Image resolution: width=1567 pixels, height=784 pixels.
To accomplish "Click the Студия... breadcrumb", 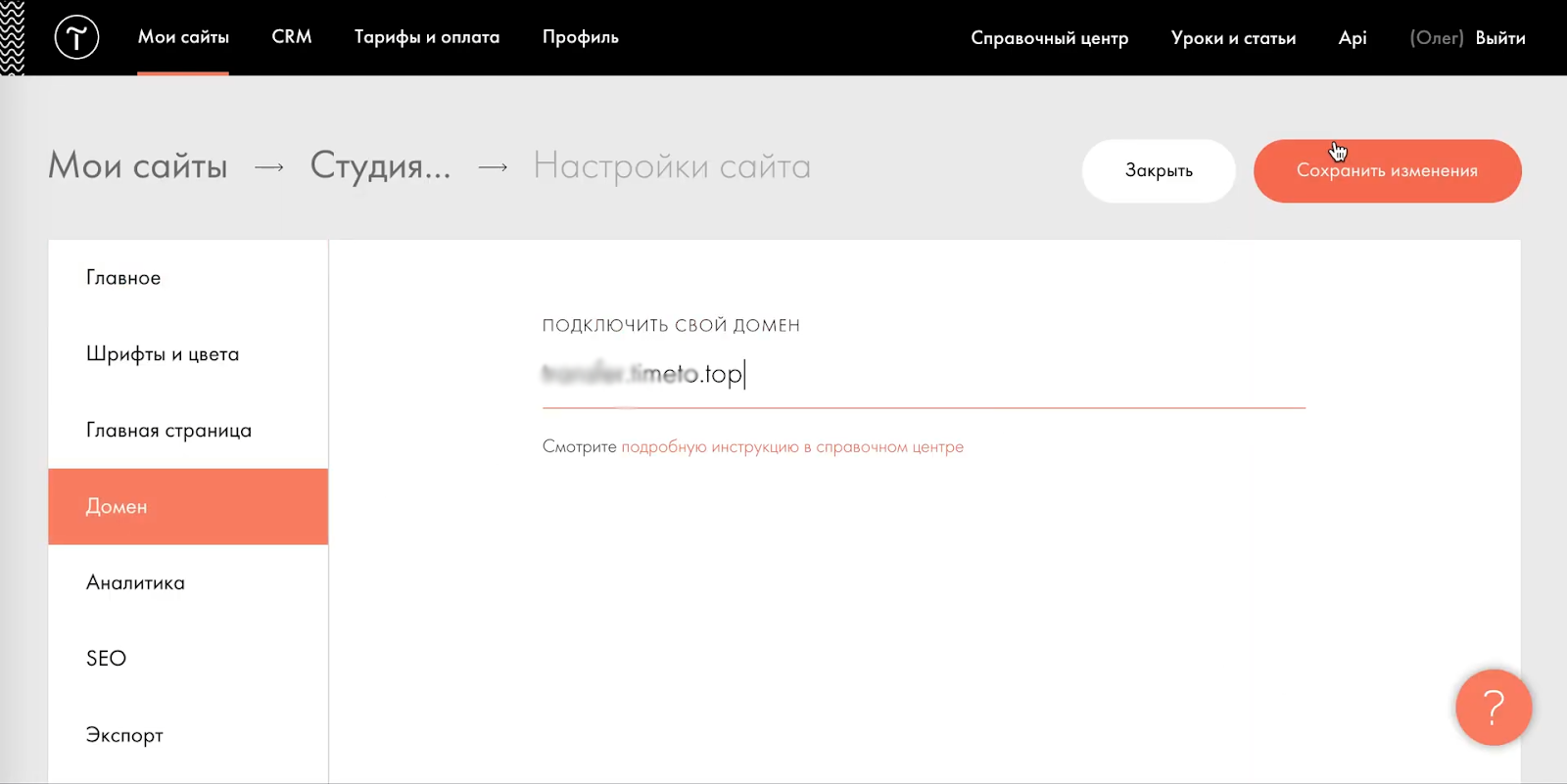I will point(380,166).
